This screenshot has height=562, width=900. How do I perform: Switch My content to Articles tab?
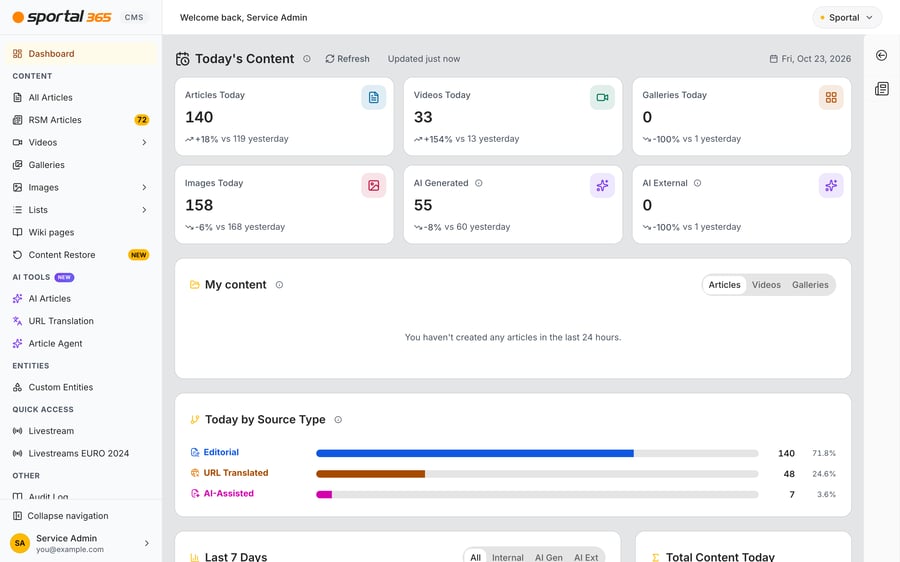pyautogui.click(x=724, y=285)
